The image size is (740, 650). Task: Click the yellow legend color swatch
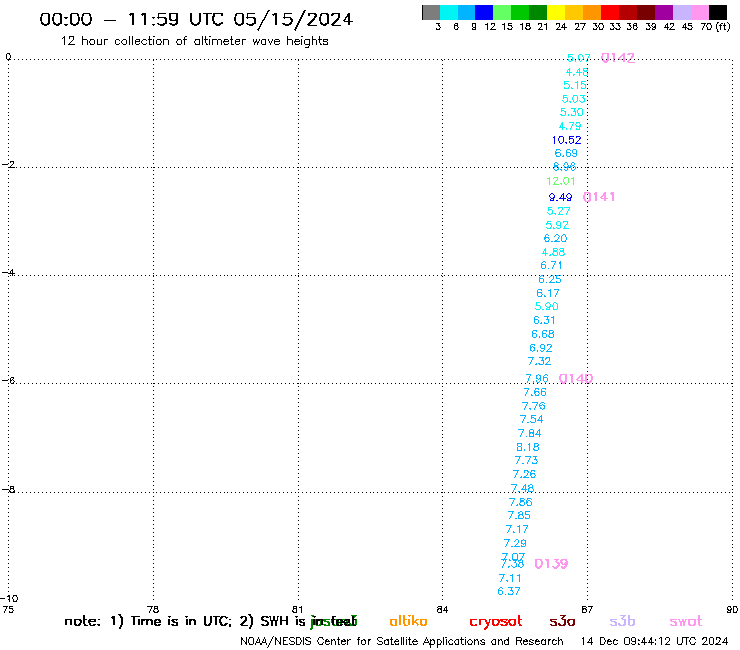pyautogui.click(x=556, y=12)
